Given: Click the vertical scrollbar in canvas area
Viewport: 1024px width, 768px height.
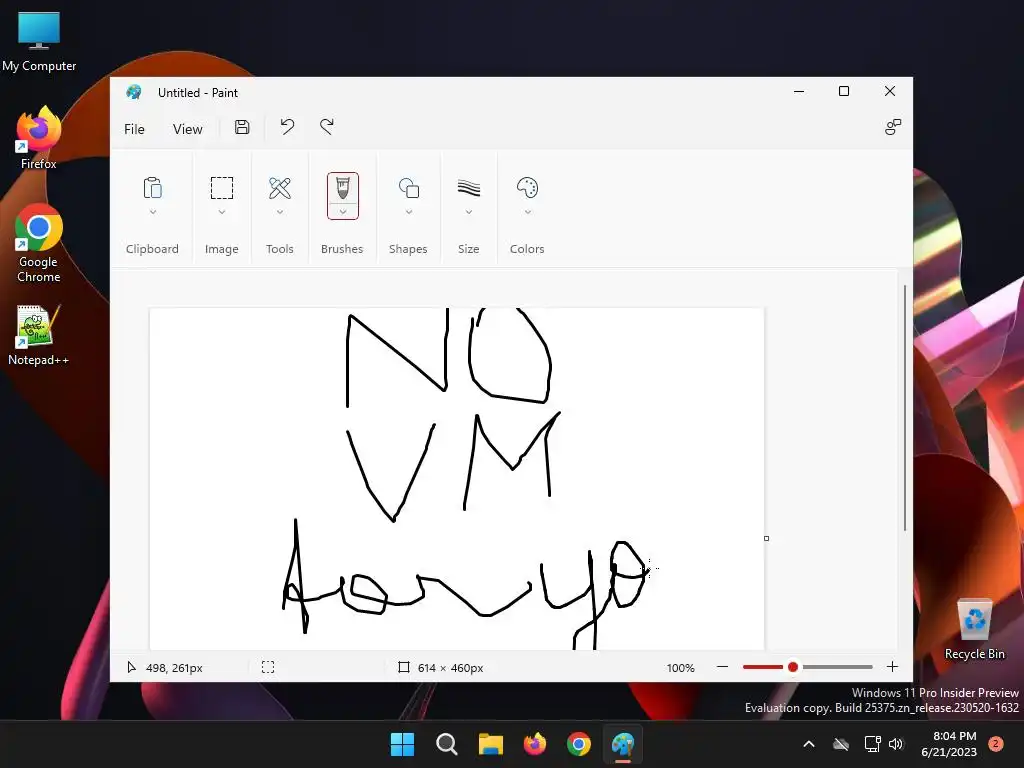Looking at the screenshot, I should pos(905,408).
